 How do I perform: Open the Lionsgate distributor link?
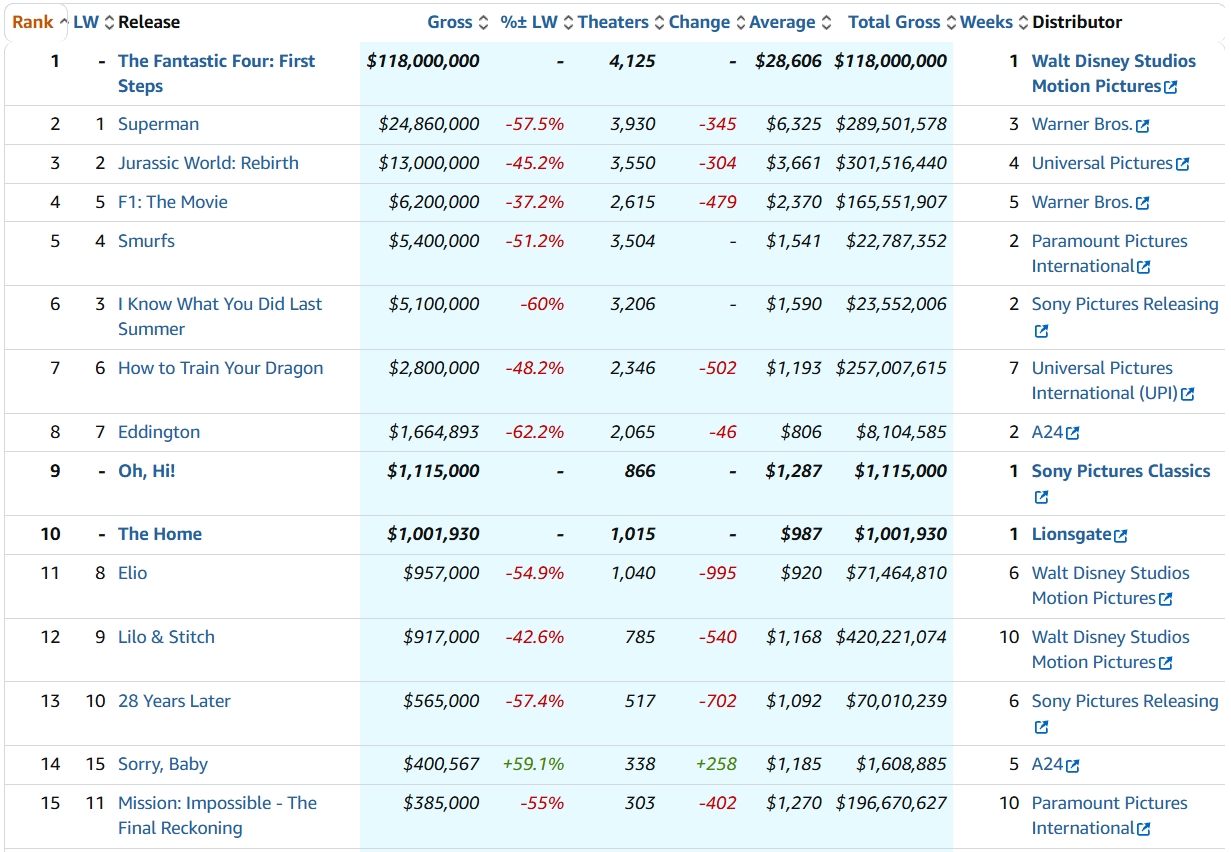click(x=1072, y=534)
